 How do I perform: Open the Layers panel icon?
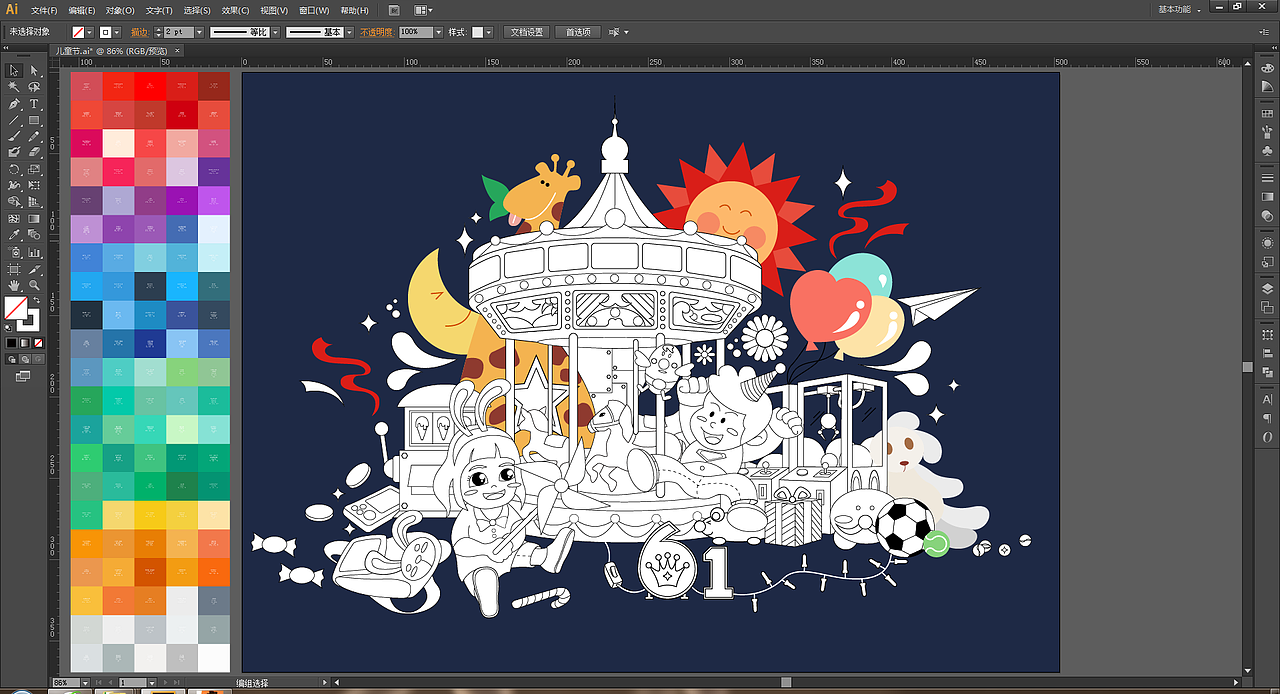(1267, 288)
